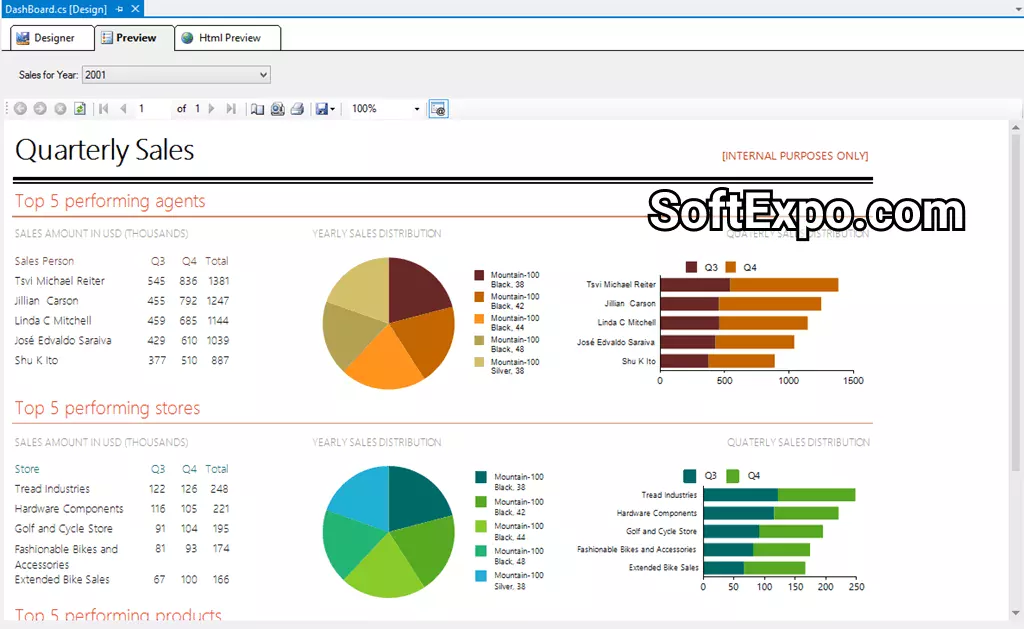Click the Stop rendering icon

pos(60,109)
